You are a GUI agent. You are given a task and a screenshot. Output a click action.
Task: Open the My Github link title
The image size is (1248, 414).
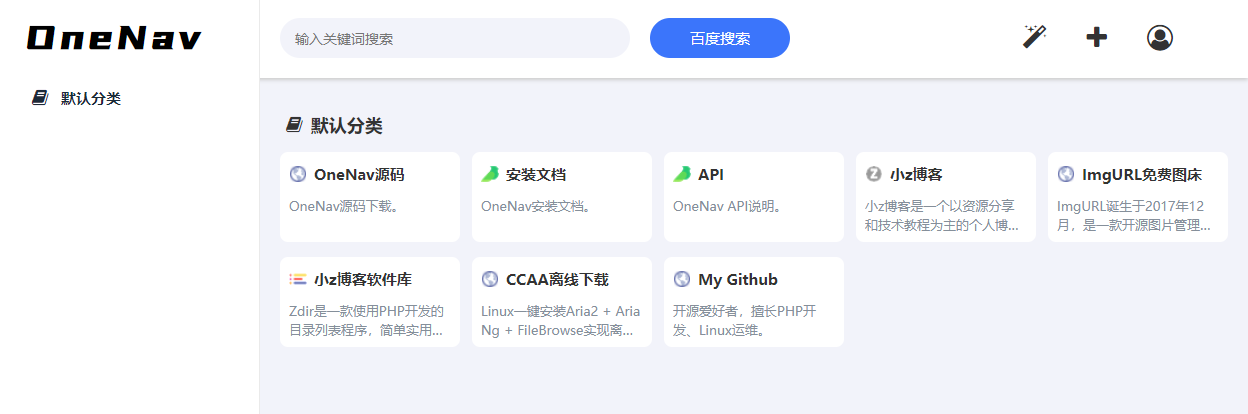pyautogui.click(x=738, y=279)
